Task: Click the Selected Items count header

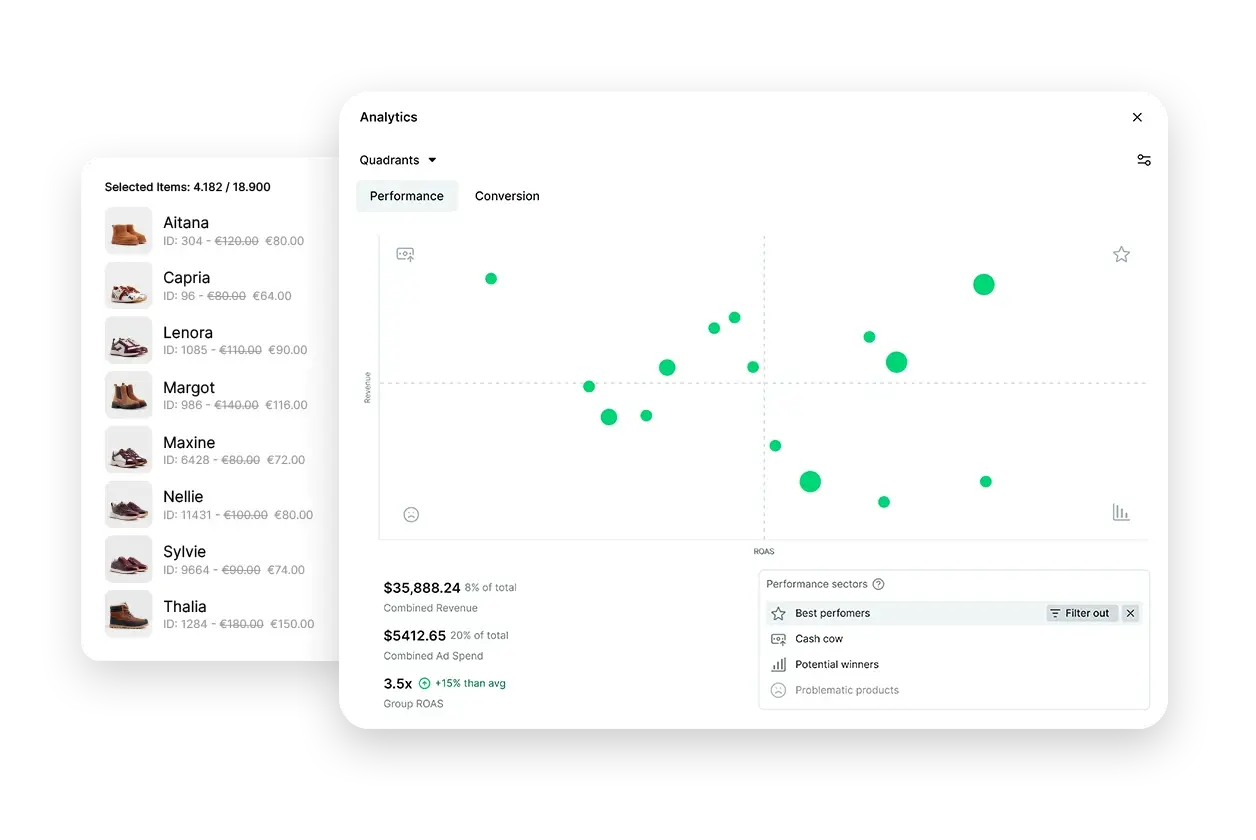Action: coord(188,187)
